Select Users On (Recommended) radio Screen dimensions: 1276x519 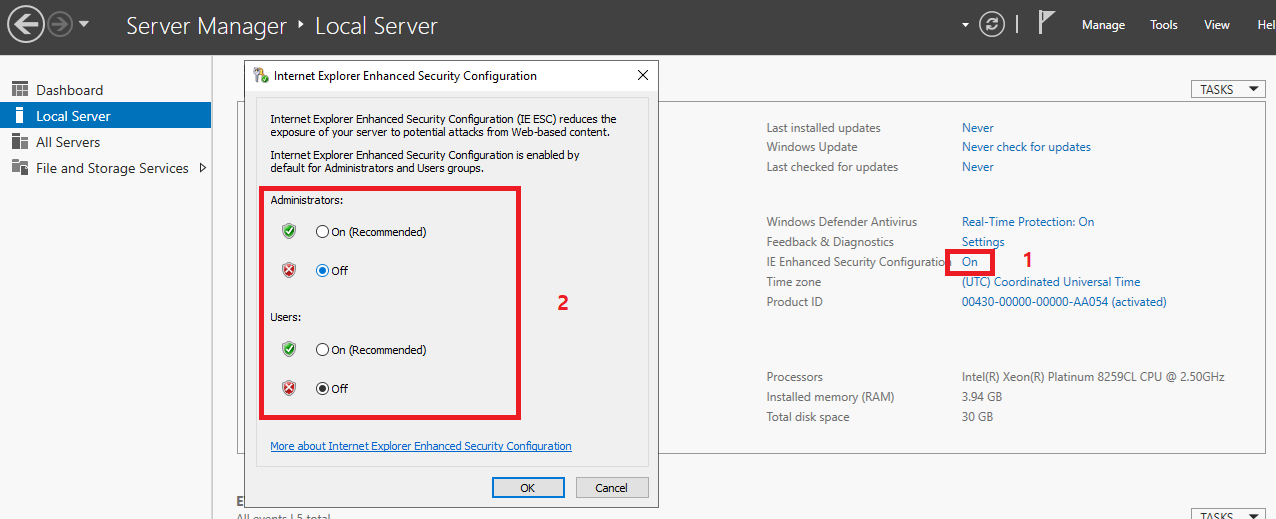[x=322, y=350]
